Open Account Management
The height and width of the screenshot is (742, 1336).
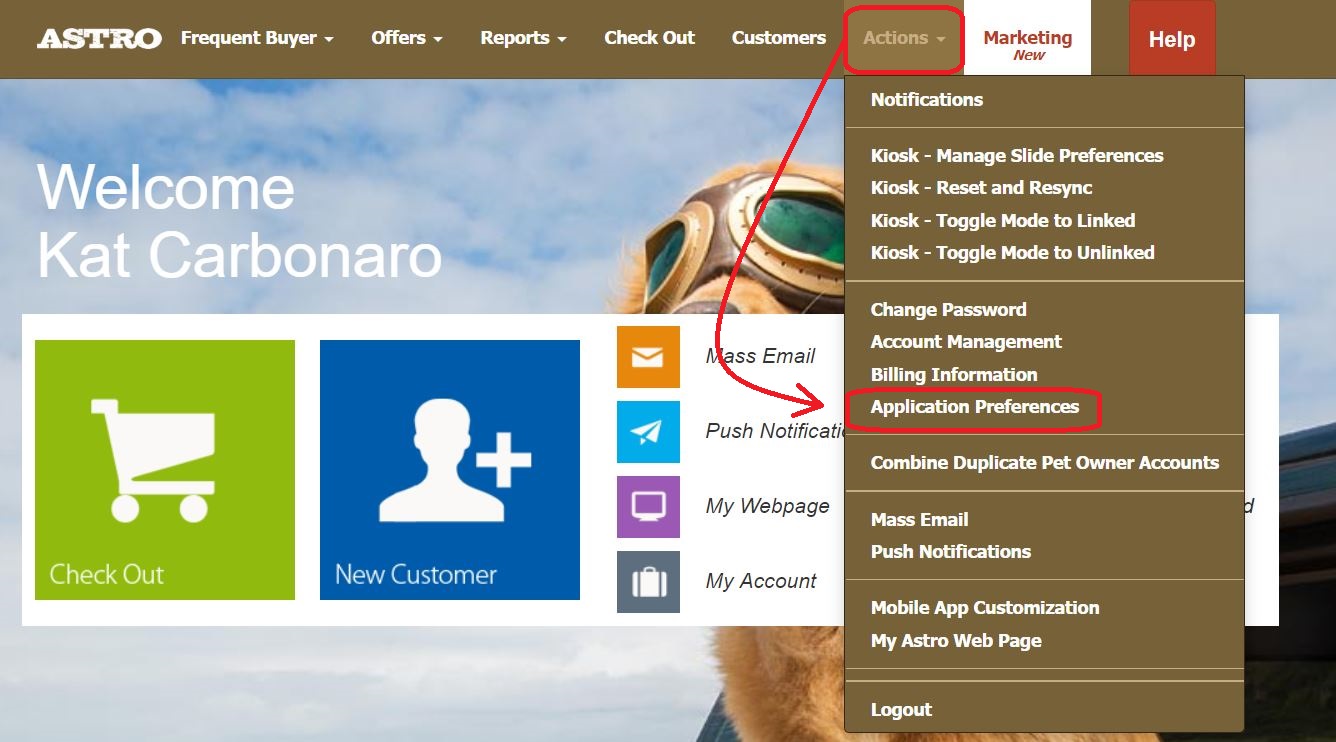pos(966,342)
